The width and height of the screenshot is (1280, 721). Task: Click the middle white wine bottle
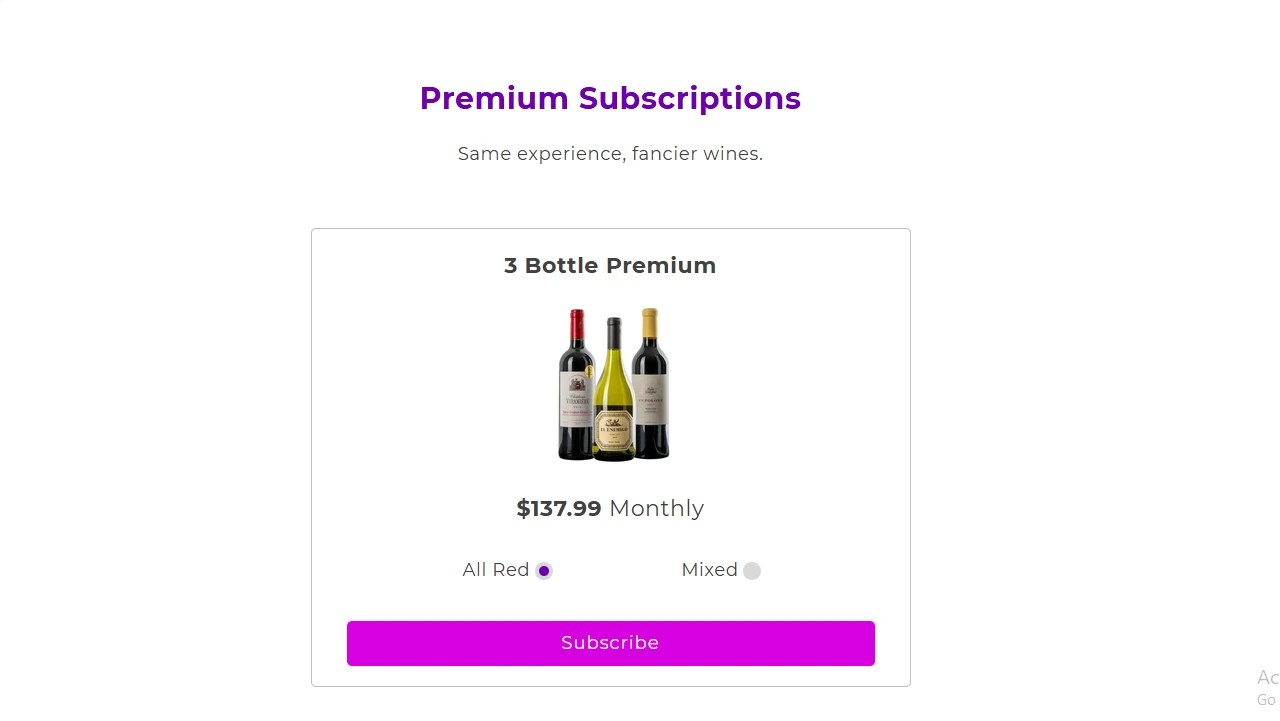(613, 400)
